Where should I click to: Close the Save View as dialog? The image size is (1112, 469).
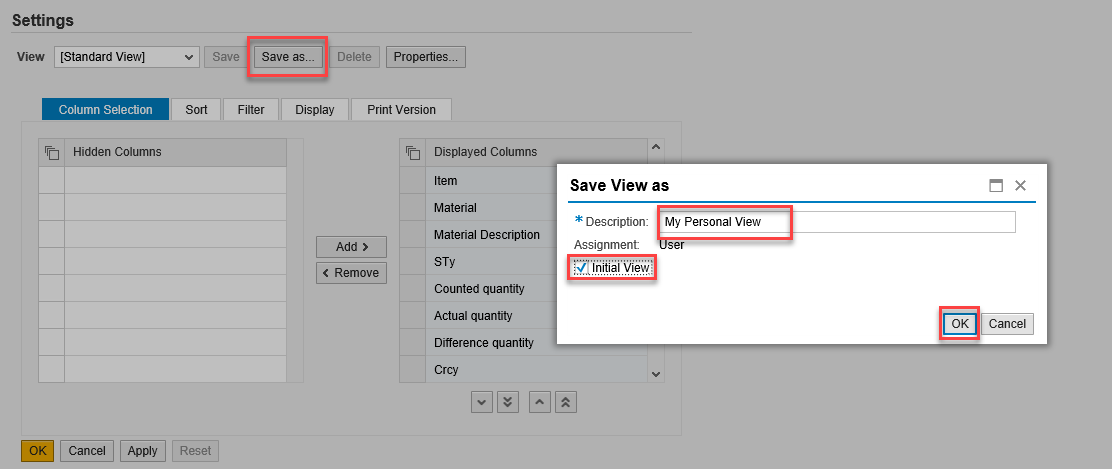pos(1021,186)
